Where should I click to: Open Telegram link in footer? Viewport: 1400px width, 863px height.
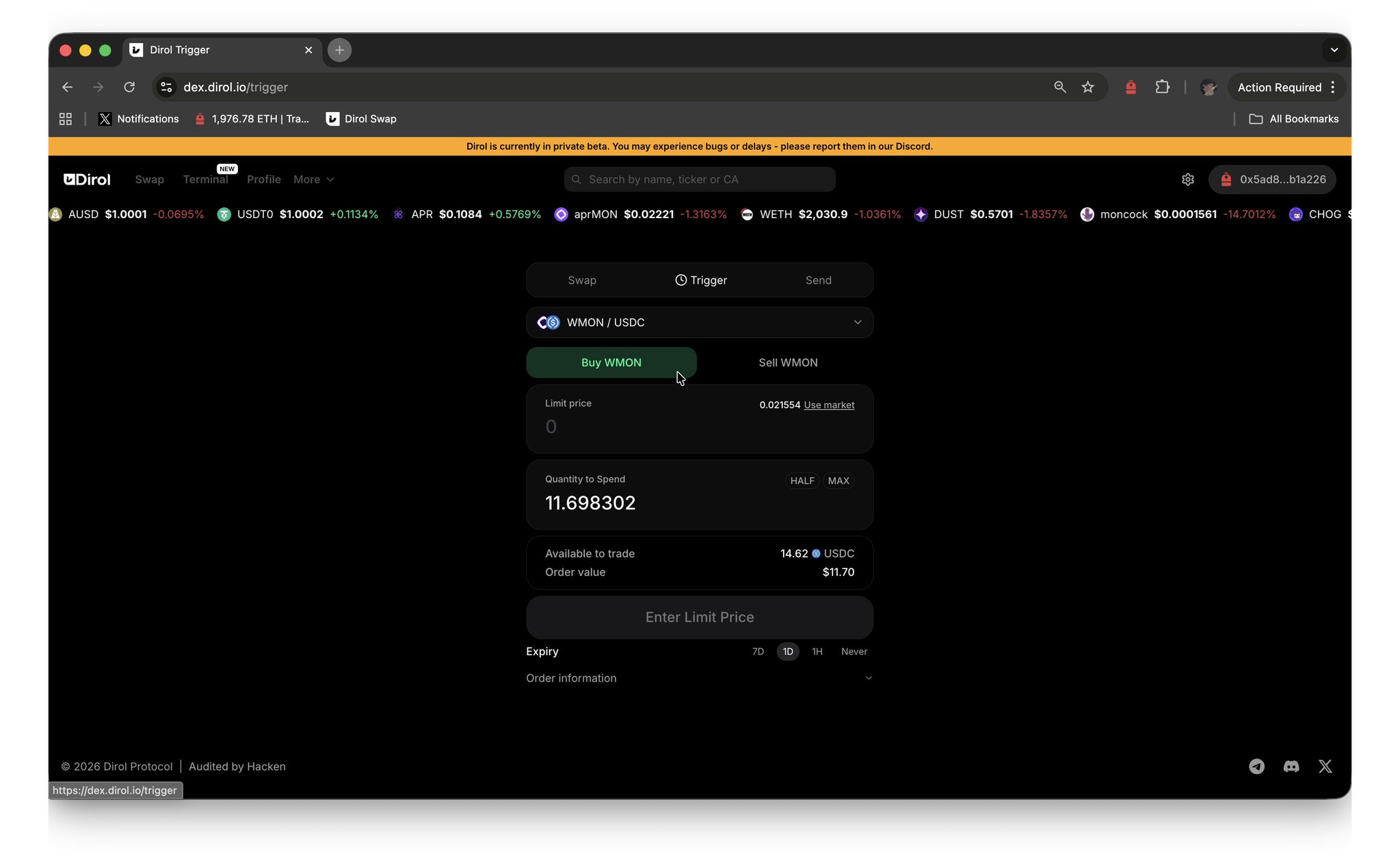click(1256, 766)
